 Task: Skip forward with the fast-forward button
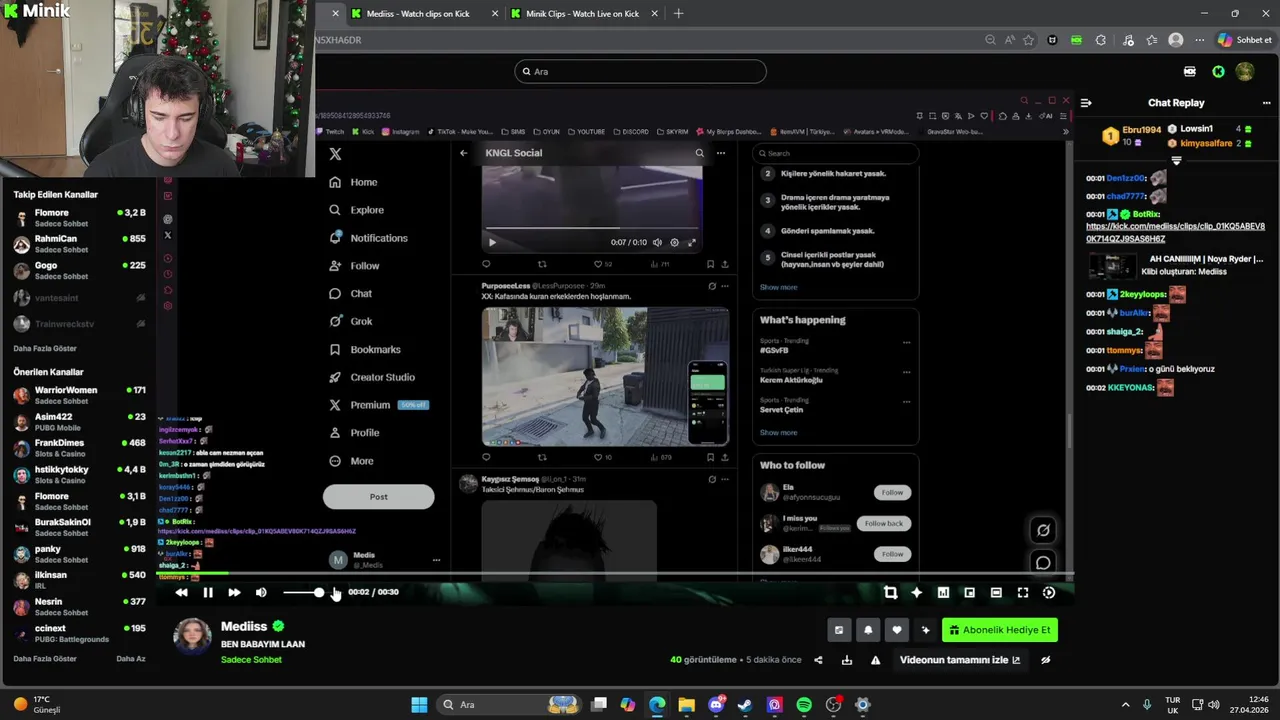pyautogui.click(x=234, y=592)
